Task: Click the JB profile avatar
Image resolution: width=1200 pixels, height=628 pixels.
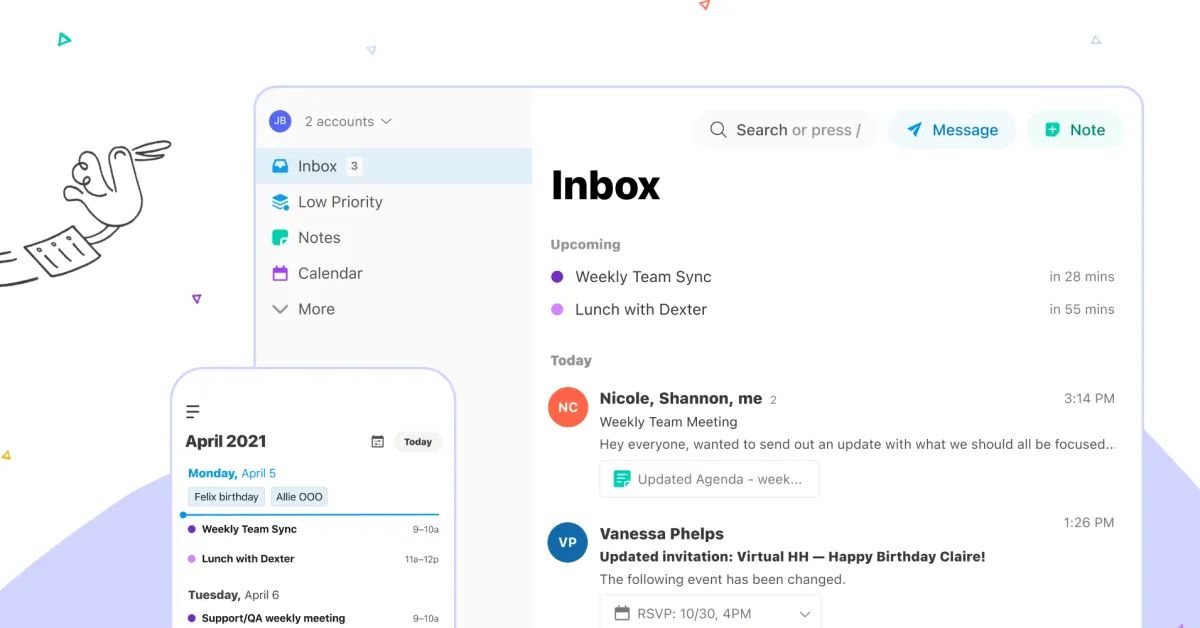Action: tap(279, 120)
